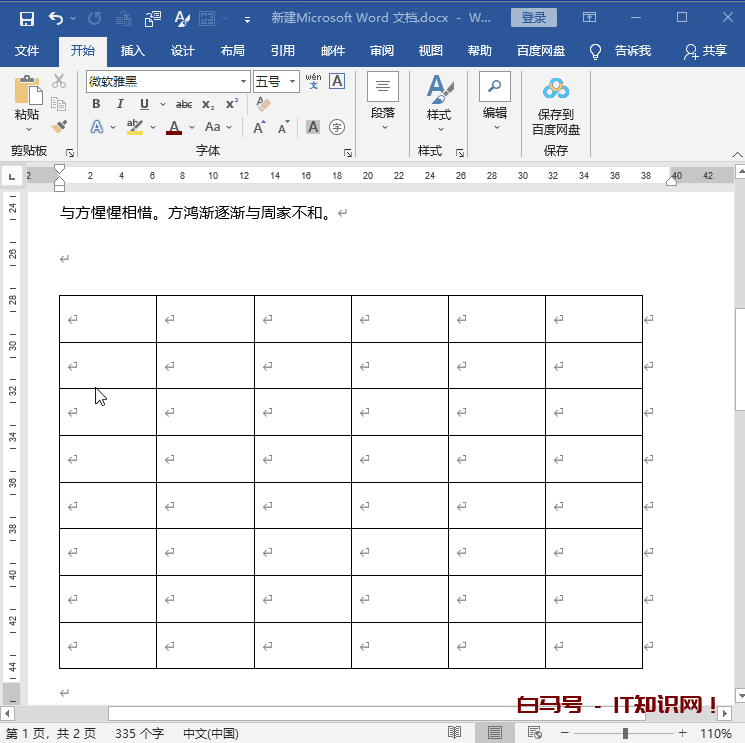
Task: Click the 共享 (Share) button
Action: (705, 51)
